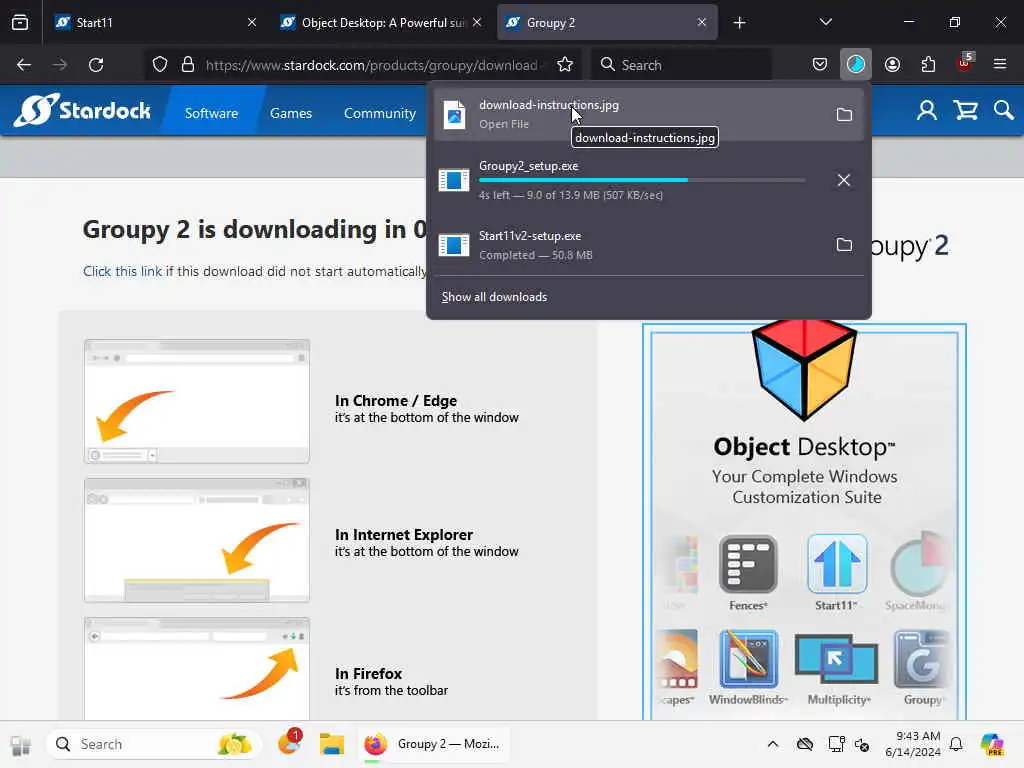
Task: Open Stardock site search magnifier
Action: pos(1004,110)
